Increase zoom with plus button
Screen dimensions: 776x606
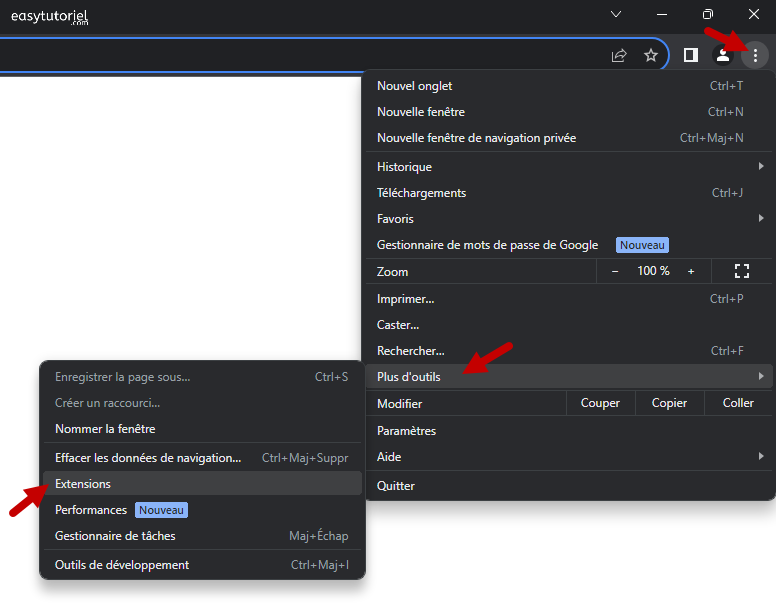691,271
